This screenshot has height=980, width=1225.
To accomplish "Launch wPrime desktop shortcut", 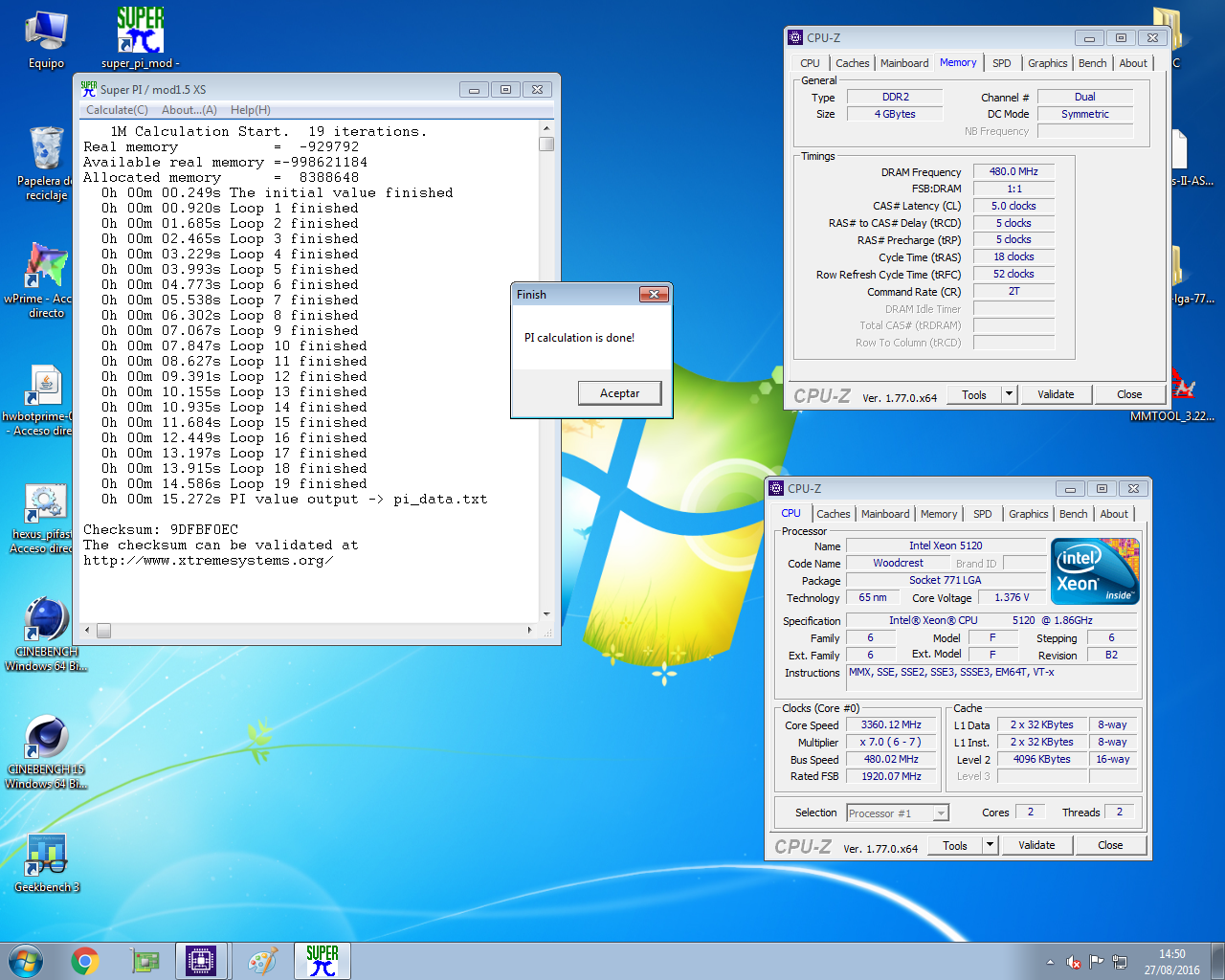I will (x=44, y=280).
